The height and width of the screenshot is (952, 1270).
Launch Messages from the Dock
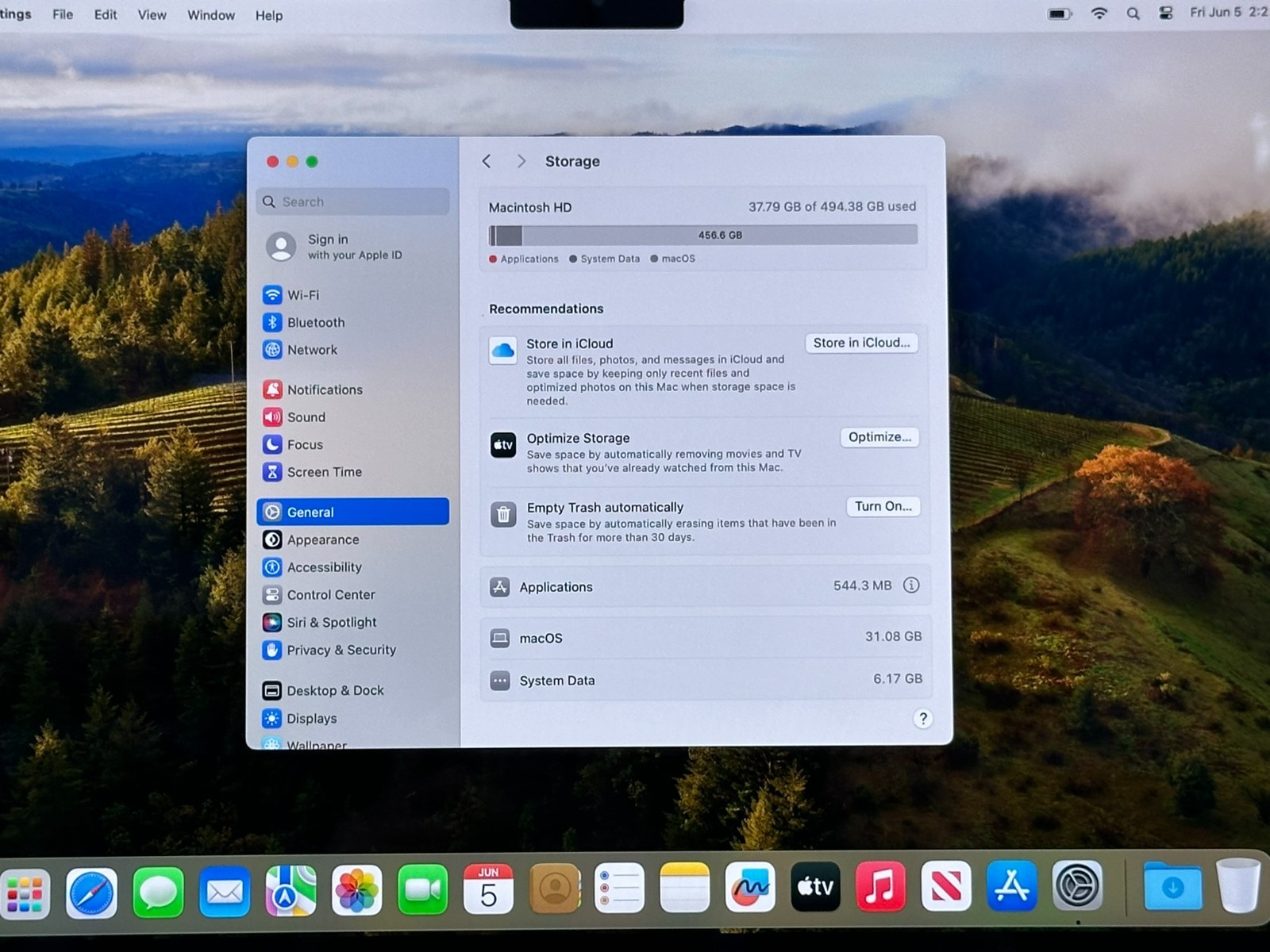click(x=158, y=892)
